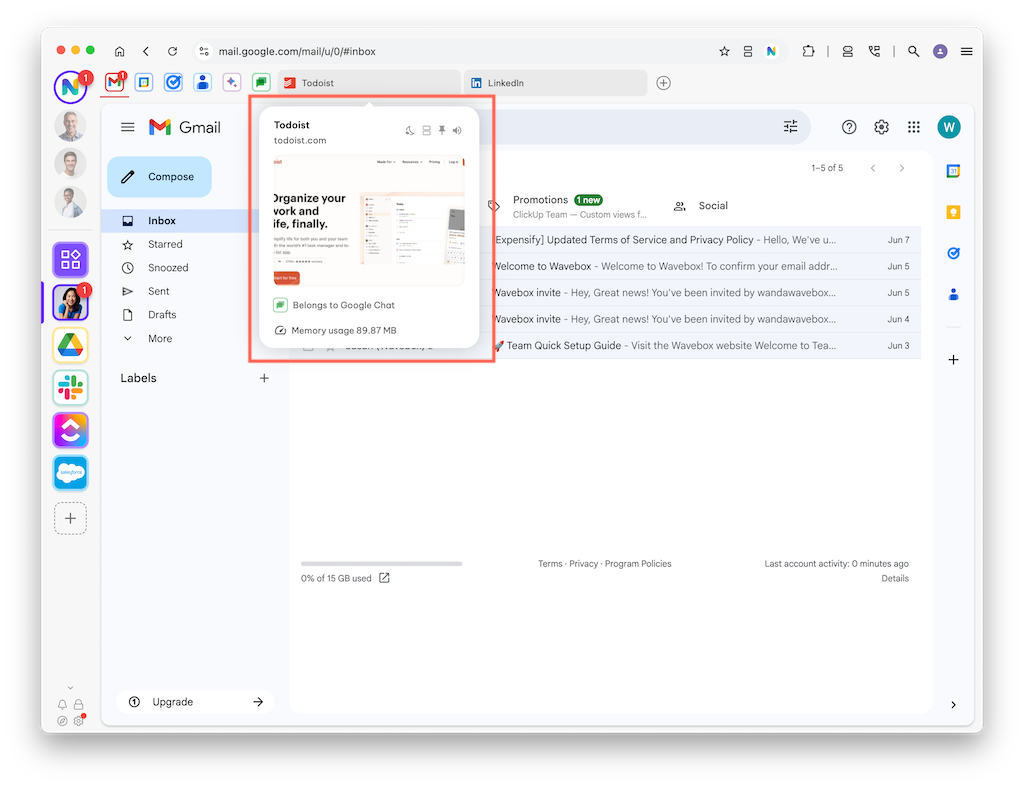Add a new app with dashed plus button
The width and height of the screenshot is (1024, 787).
click(x=71, y=518)
